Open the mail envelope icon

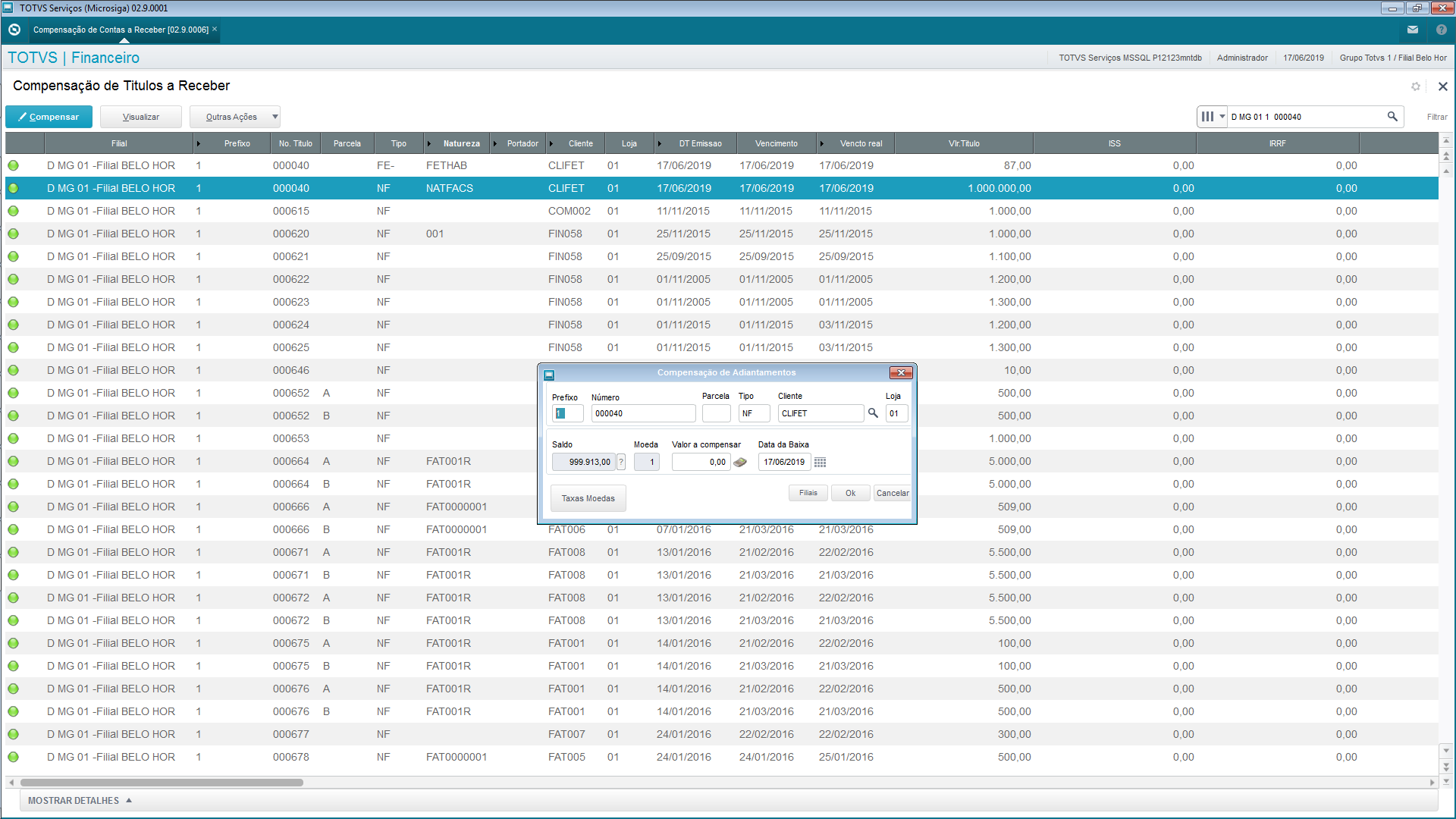(x=1413, y=30)
